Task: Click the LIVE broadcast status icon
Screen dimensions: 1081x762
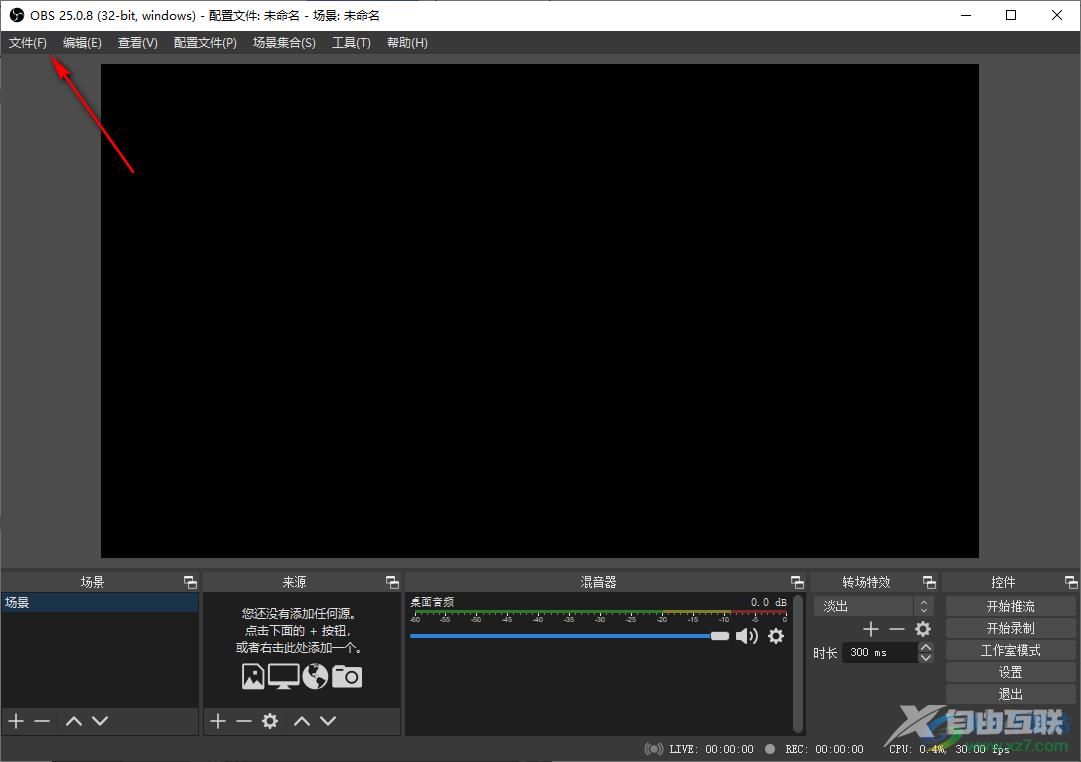Action: (x=654, y=749)
